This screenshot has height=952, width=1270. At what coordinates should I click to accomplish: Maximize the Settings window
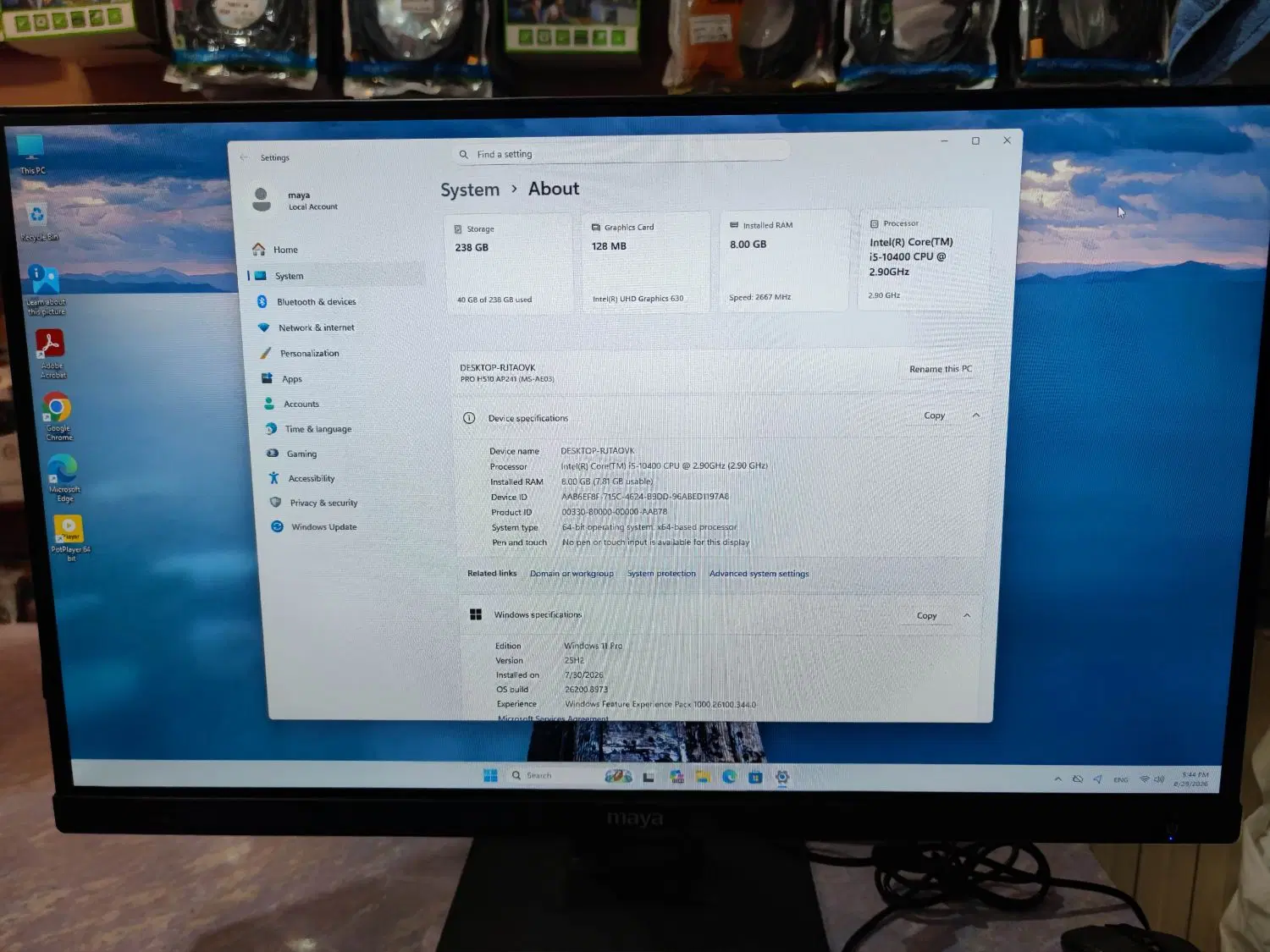pyautogui.click(x=975, y=140)
